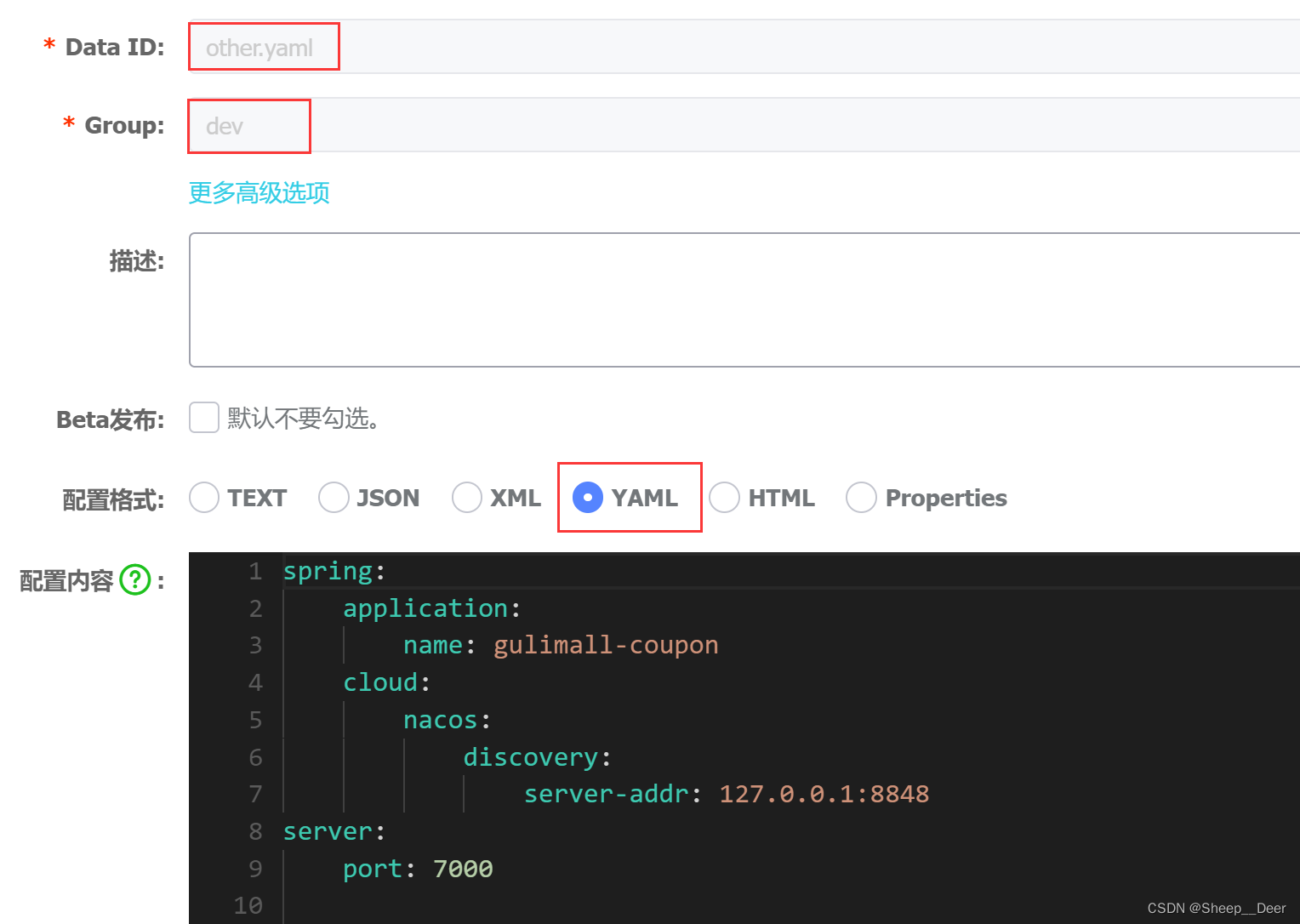Click the '127.0.0.1:8848' server address value
This screenshot has height=924, width=1300.
(x=824, y=794)
